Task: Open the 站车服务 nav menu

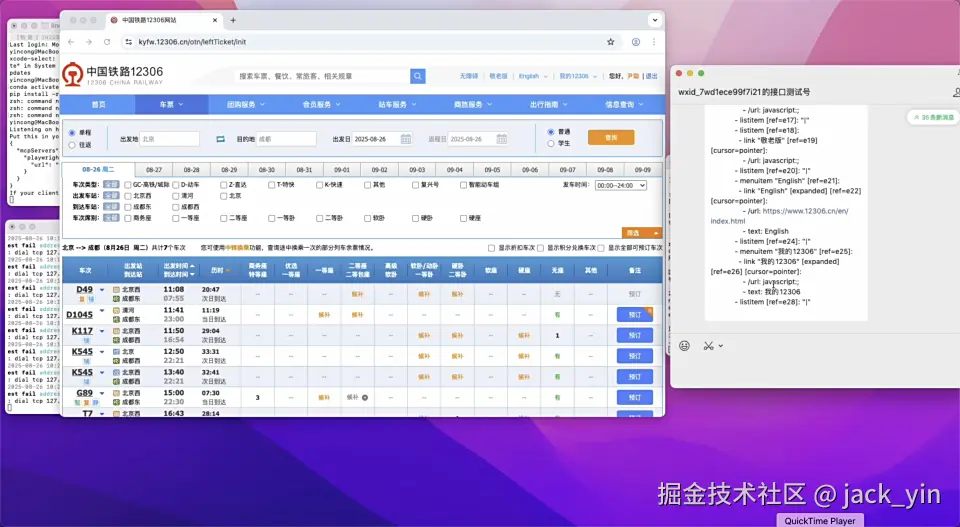Action: click(x=397, y=105)
